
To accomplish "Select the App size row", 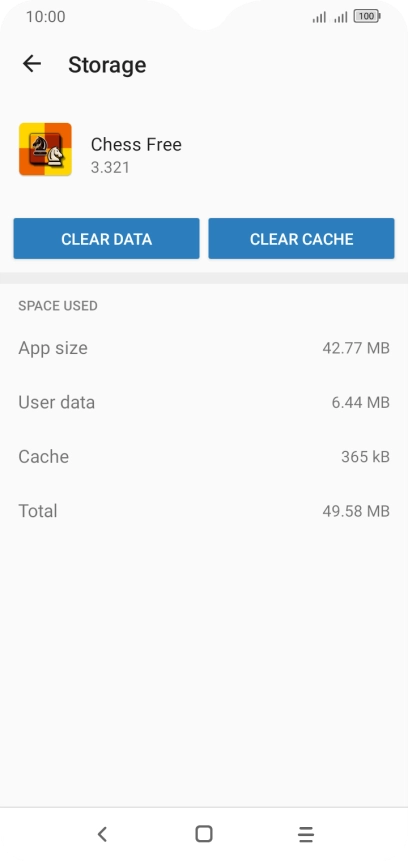I will pyautogui.click(x=204, y=348).
